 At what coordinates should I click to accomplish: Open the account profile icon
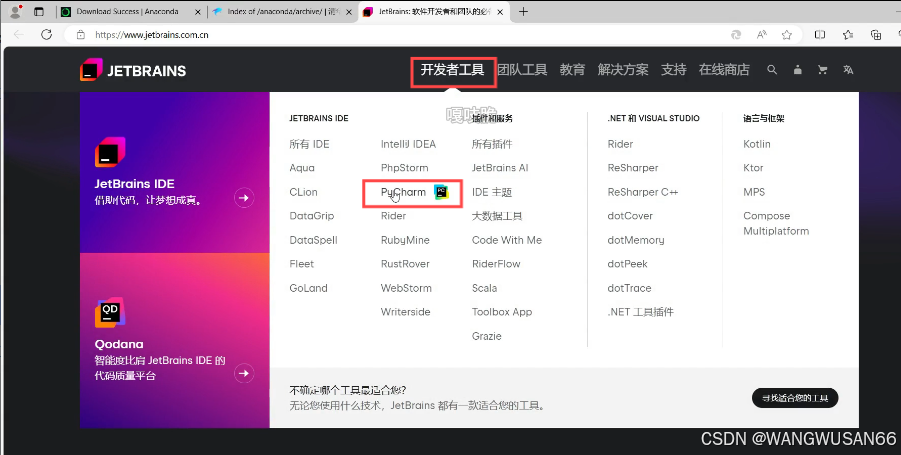(x=798, y=70)
